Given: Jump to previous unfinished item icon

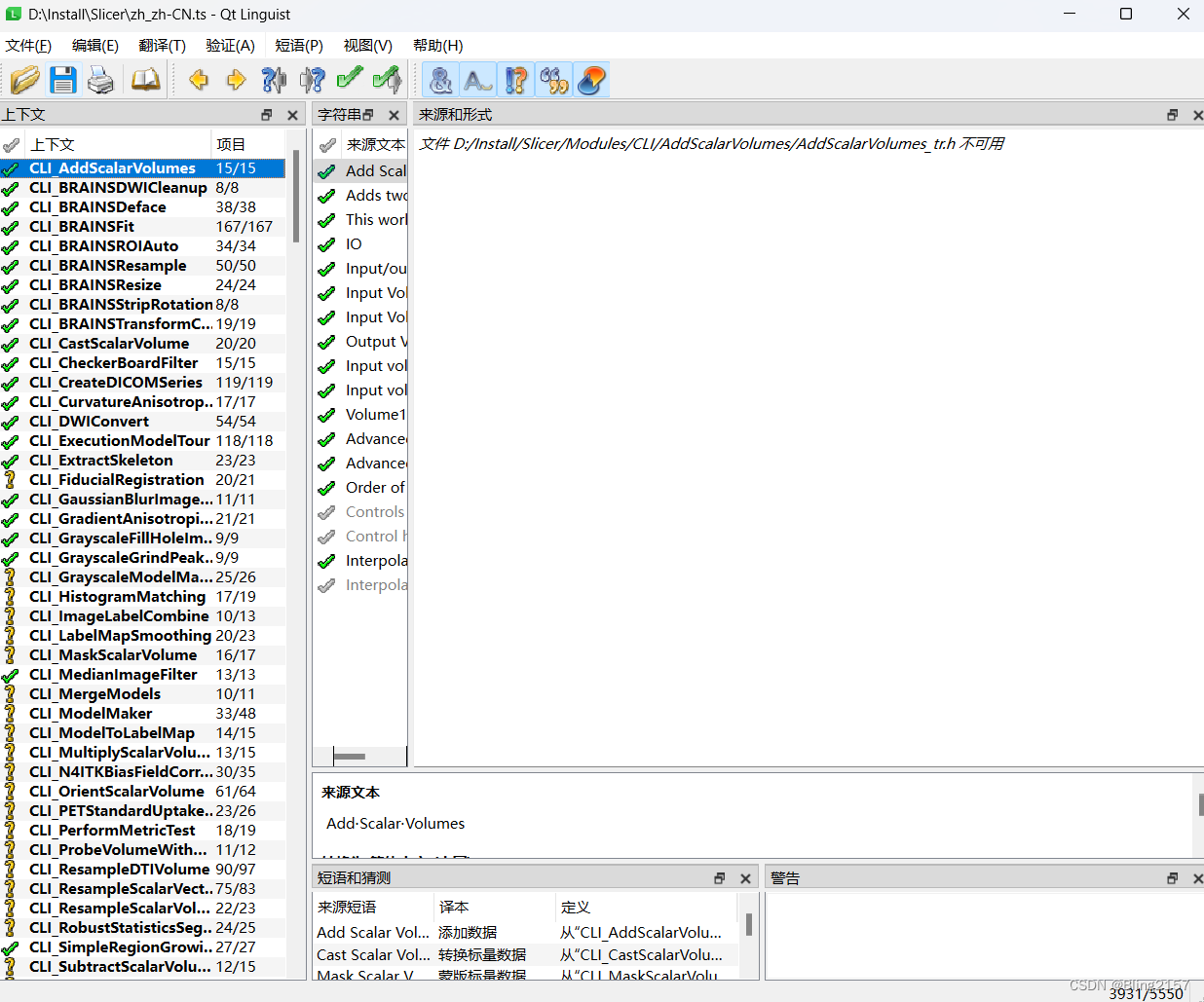Looking at the screenshot, I should click(274, 80).
